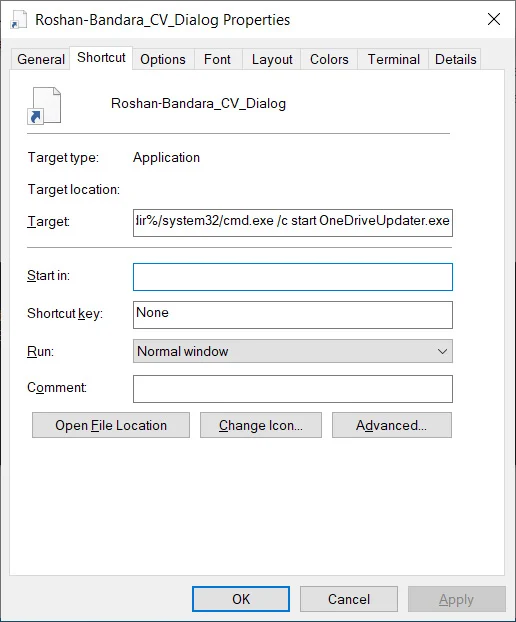This screenshot has width=516, height=622.
Task: Switch to the Colors tab
Action: (329, 60)
